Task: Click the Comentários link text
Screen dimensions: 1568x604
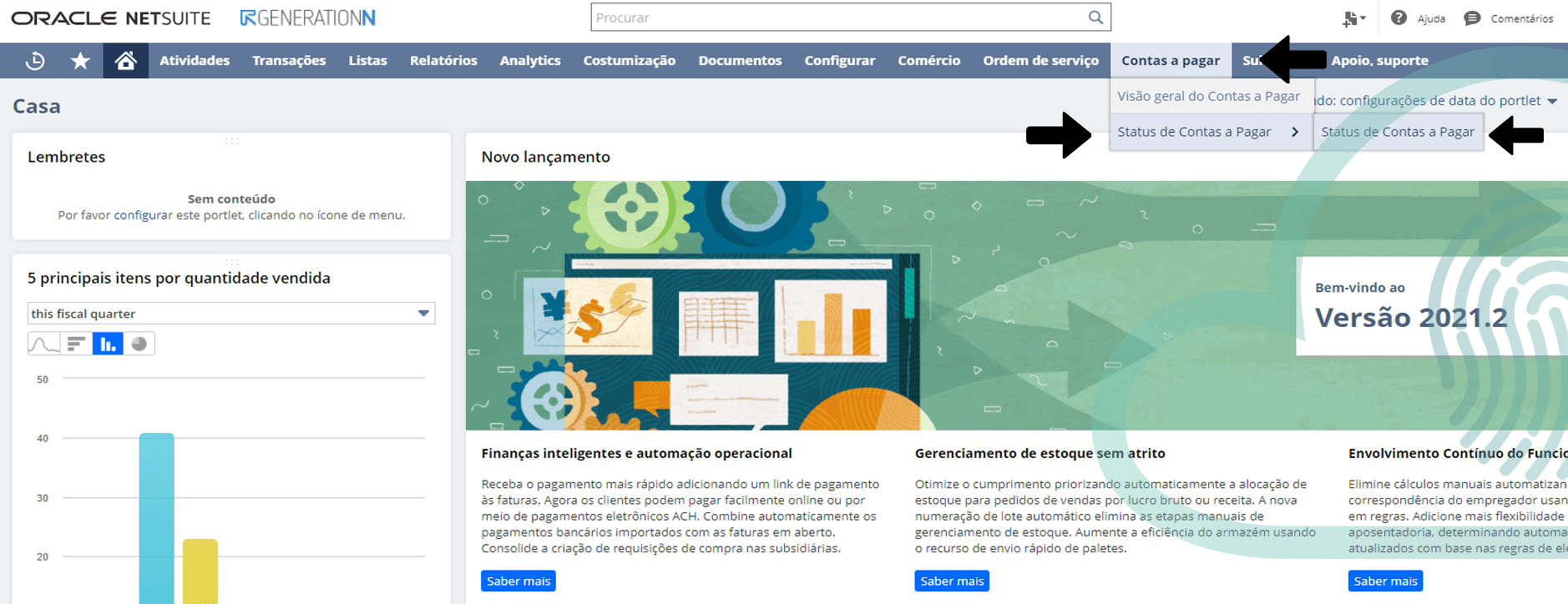Action: [1522, 18]
